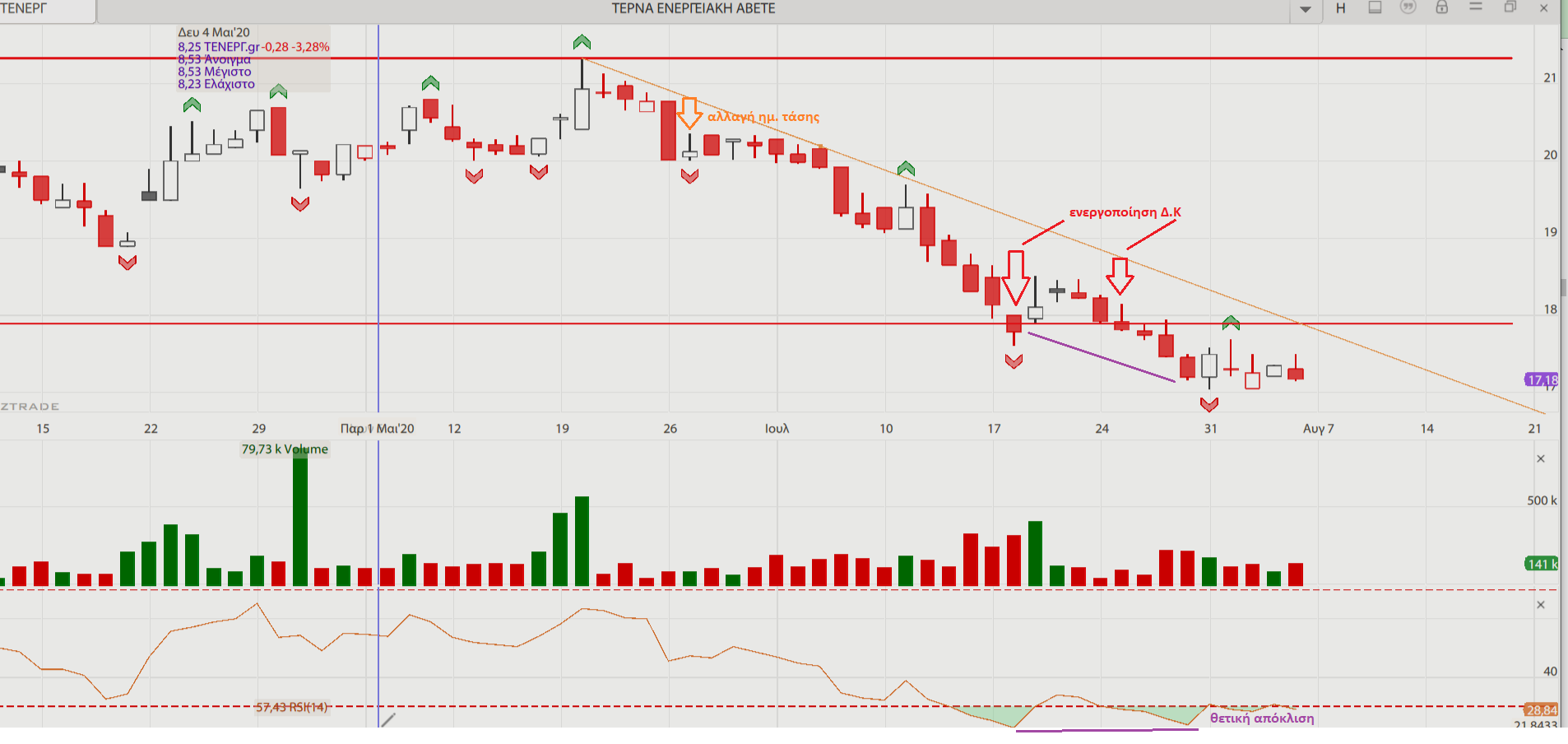Click the 'Αυγ 7' date axis label
Viewport: 1568px width, 744px height.
pos(1319,429)
